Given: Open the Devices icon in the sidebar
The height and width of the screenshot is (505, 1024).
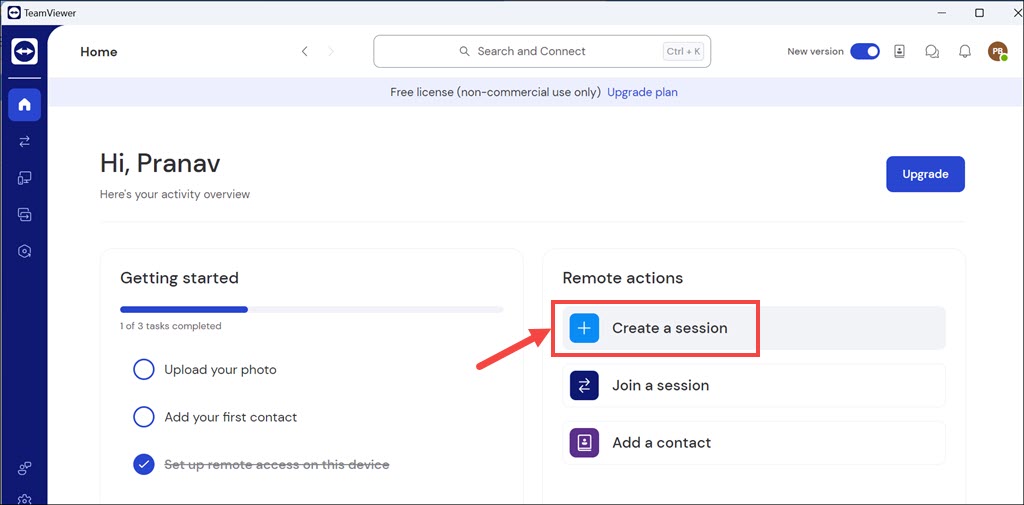Looking at the screenshot, I should 24,178.
